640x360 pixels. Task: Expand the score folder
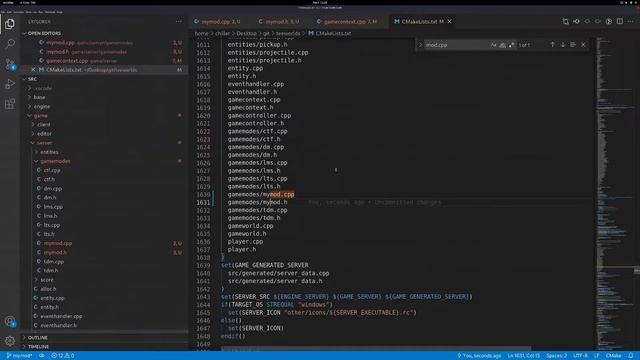point(47,280)
